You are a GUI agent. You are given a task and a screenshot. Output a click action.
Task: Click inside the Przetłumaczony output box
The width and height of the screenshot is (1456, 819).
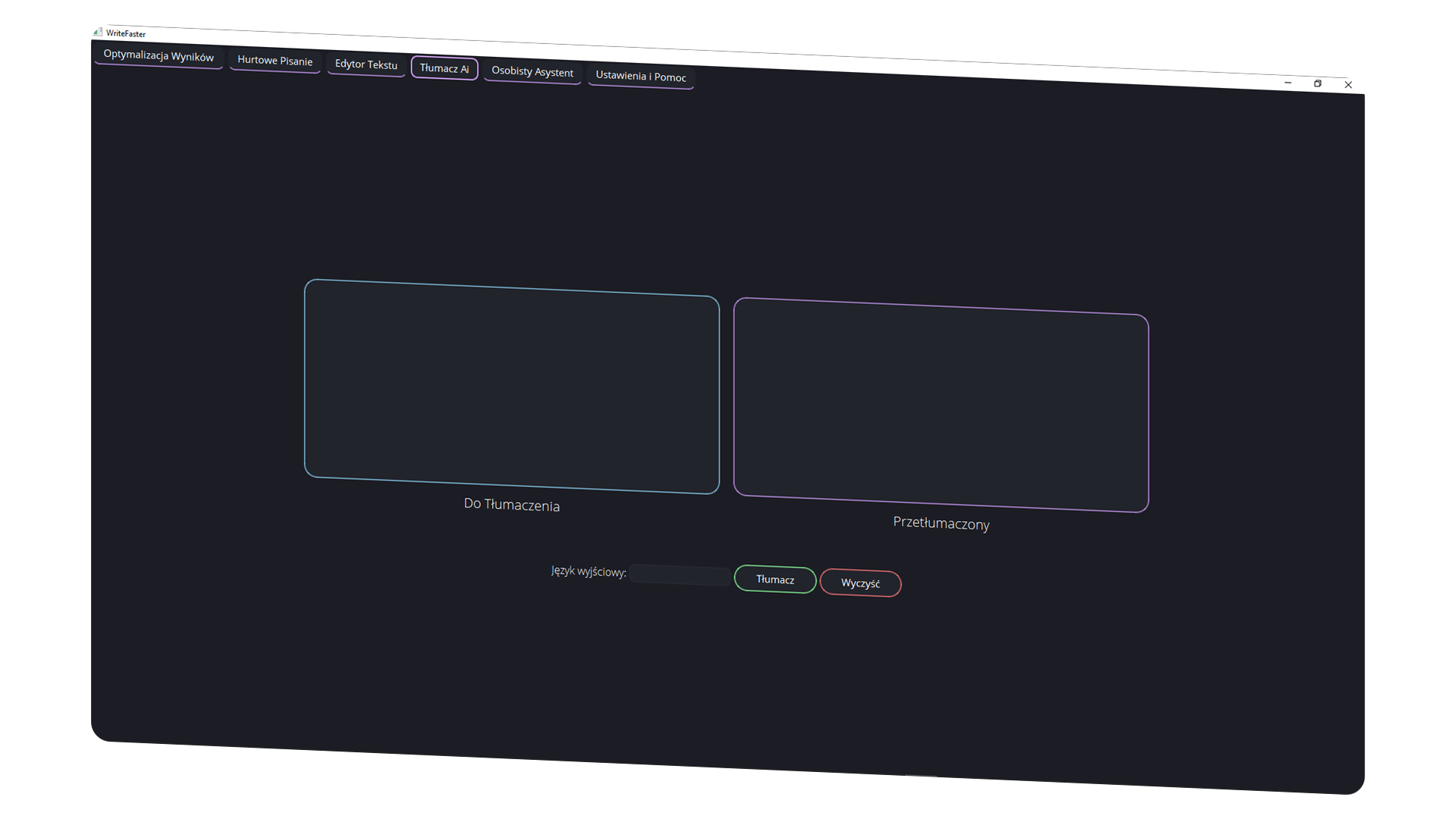click(x=941, y=405)
